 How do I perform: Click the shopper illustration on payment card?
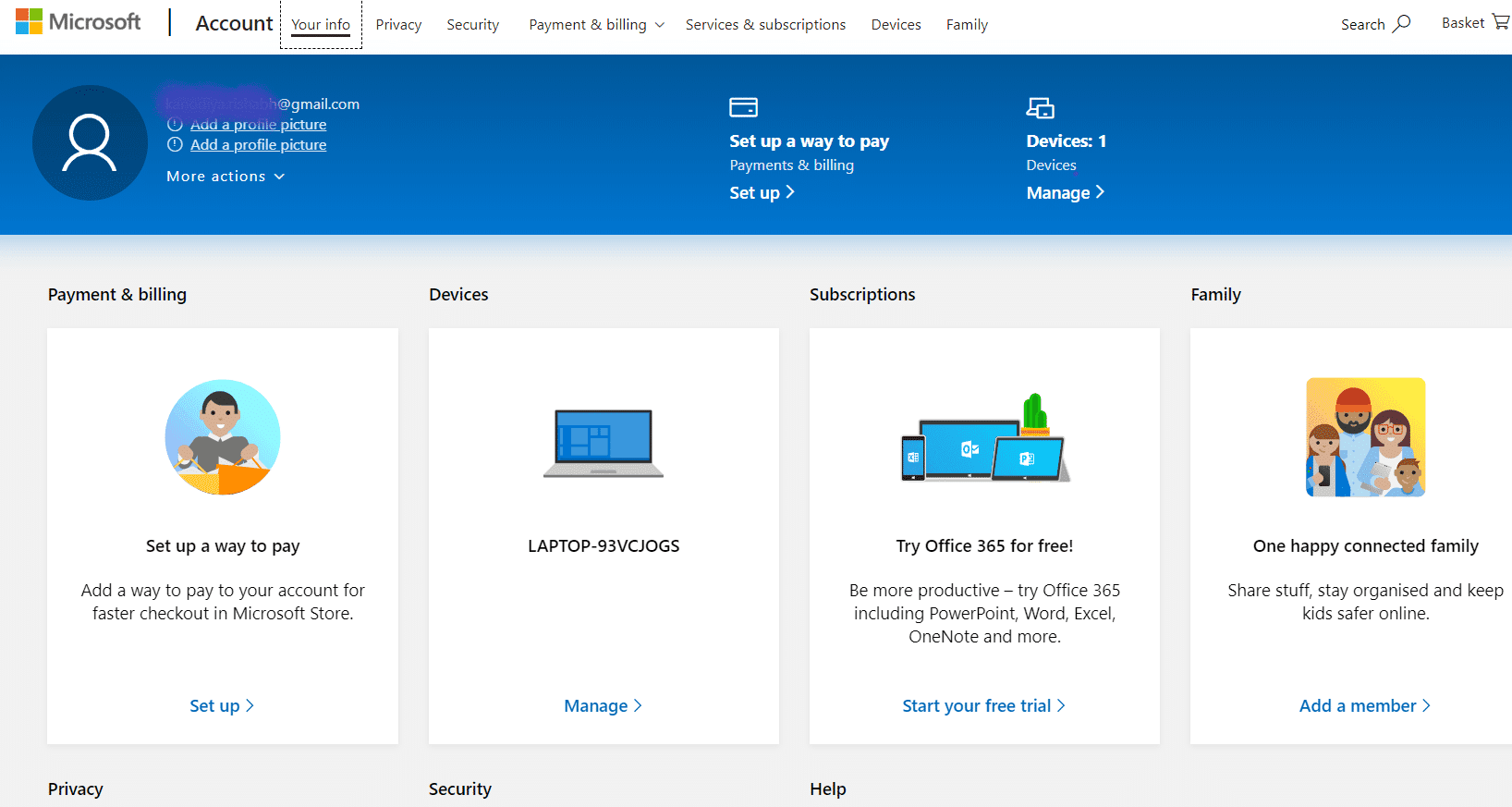[223, 437]
